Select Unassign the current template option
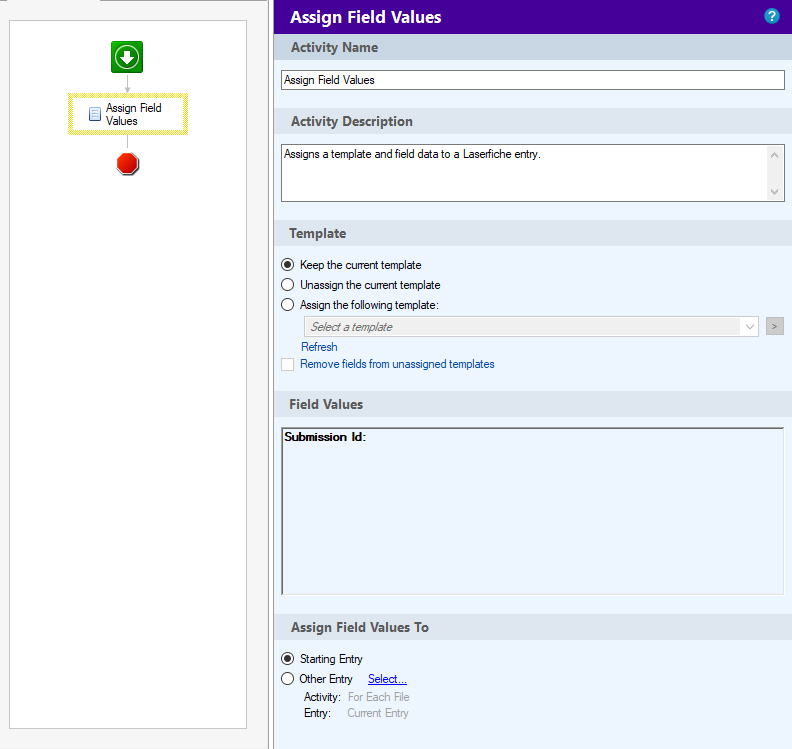792x749 pixels. pos(287,285)
